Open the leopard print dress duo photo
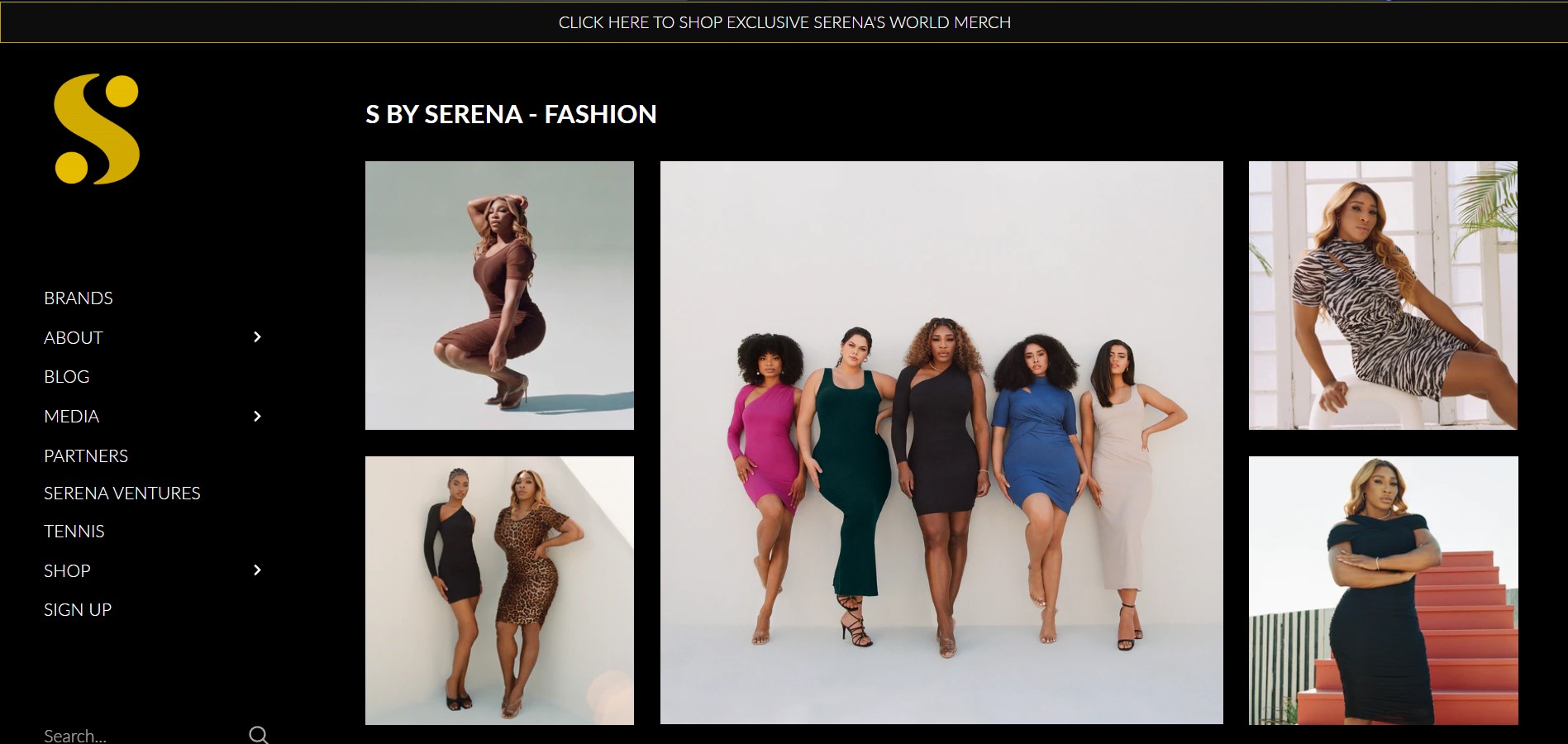This screenshot has height=744, width=1568. click(499, 590)
